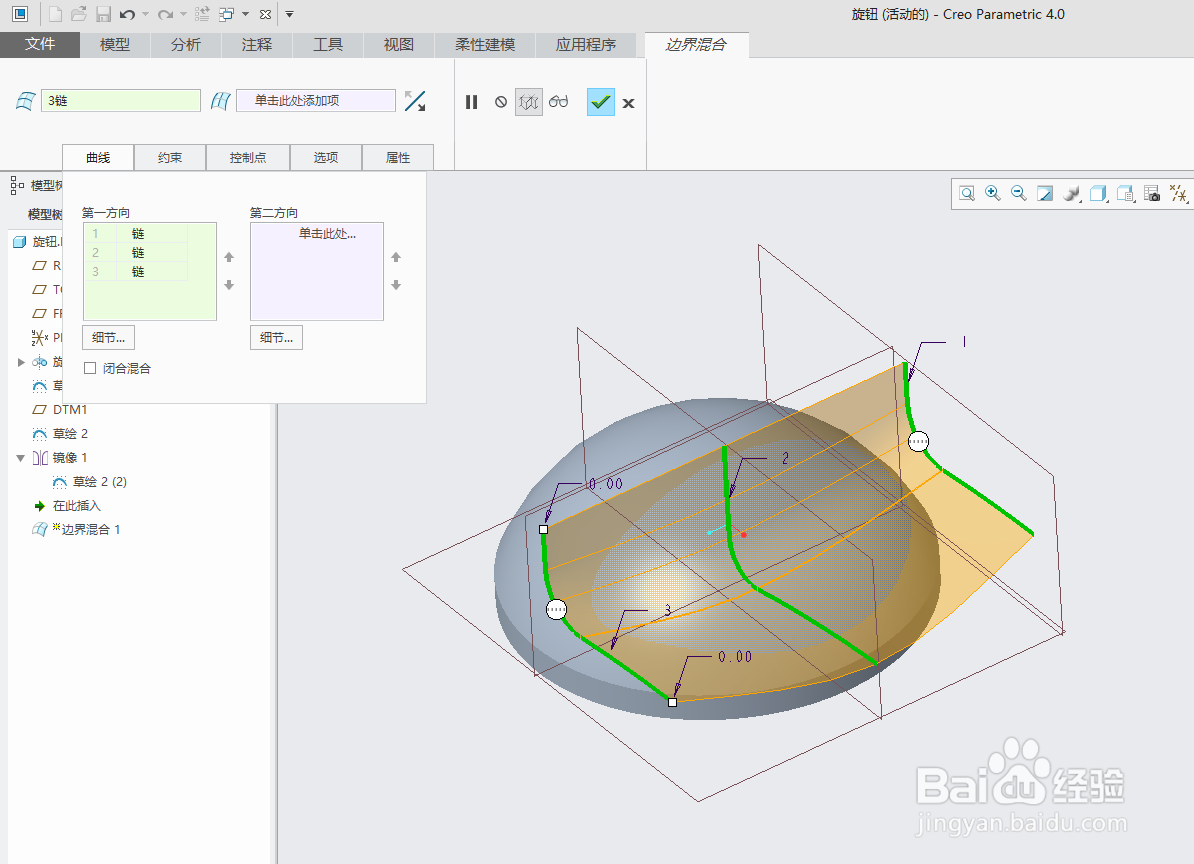Pause the boundary blend feature tool
Viewport: 1194px width, 864px height.
coord(471,101)
